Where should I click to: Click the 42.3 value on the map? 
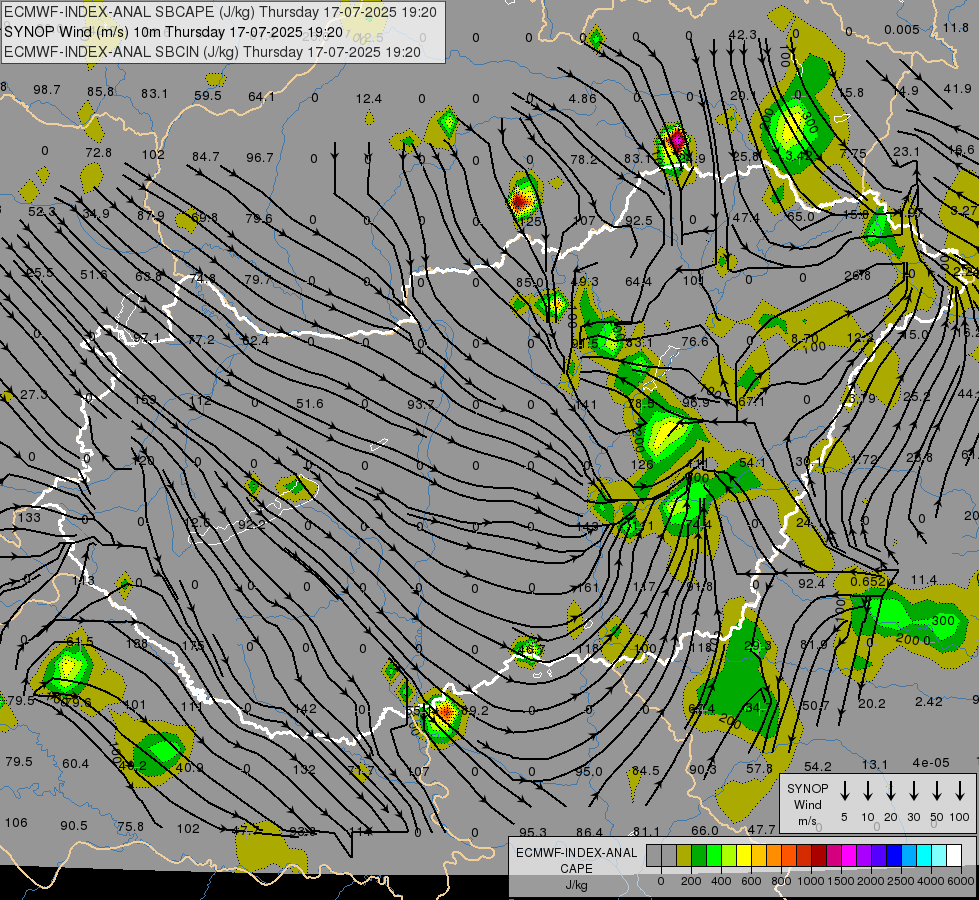tap(742, 34)
